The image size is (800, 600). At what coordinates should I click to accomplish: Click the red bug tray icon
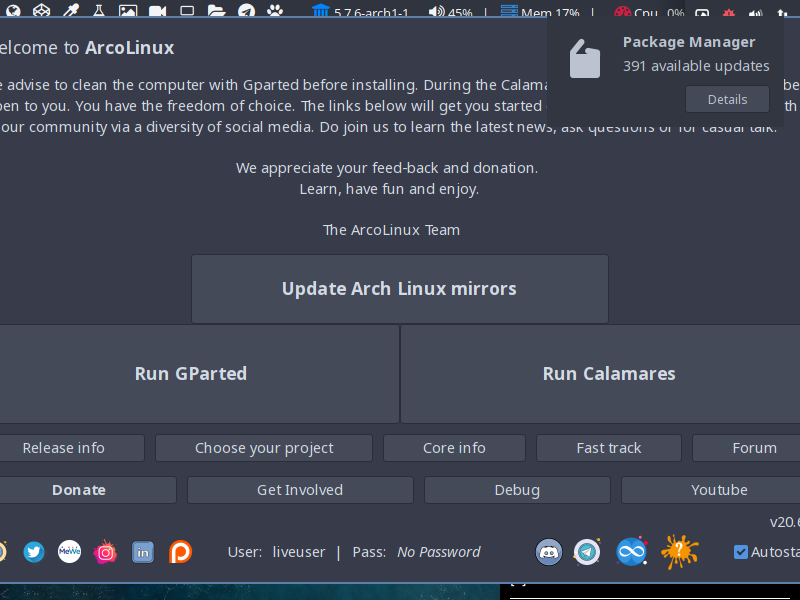[729, 12]
